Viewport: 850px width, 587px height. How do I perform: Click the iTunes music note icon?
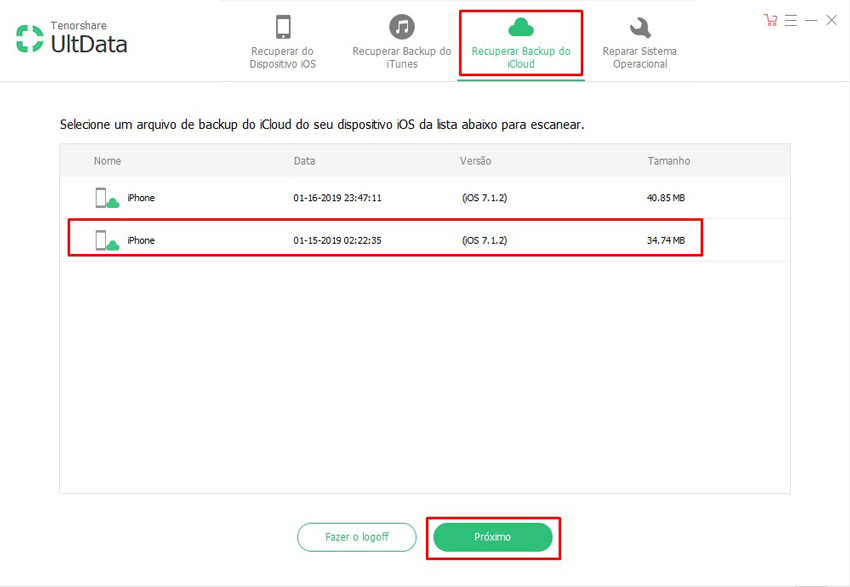(x=402, y=27)
